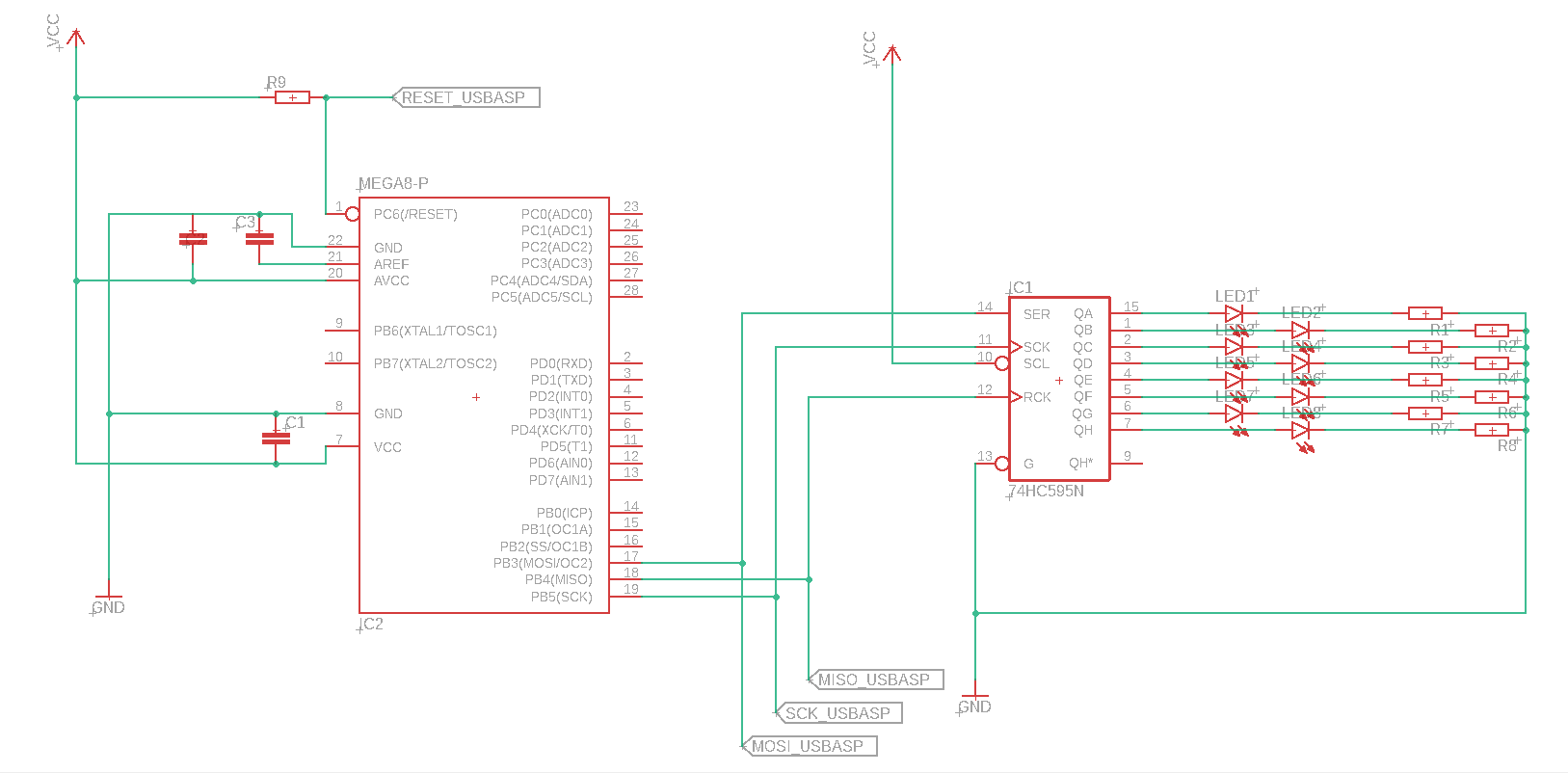Click the PC0(ADC0) pin label
The width and height of the screenshot is (1568, 773).
point(557,214)
